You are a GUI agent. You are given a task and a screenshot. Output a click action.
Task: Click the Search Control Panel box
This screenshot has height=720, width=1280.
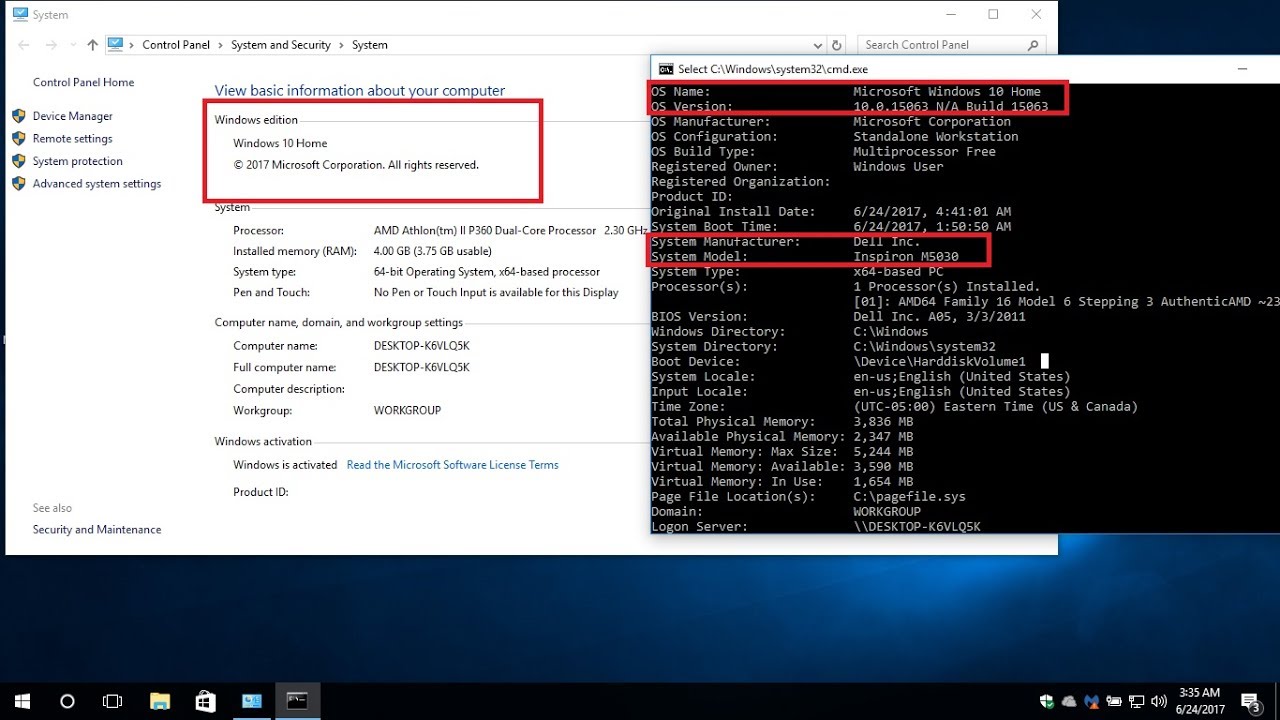pyautogui.click(x=952, y=45)
